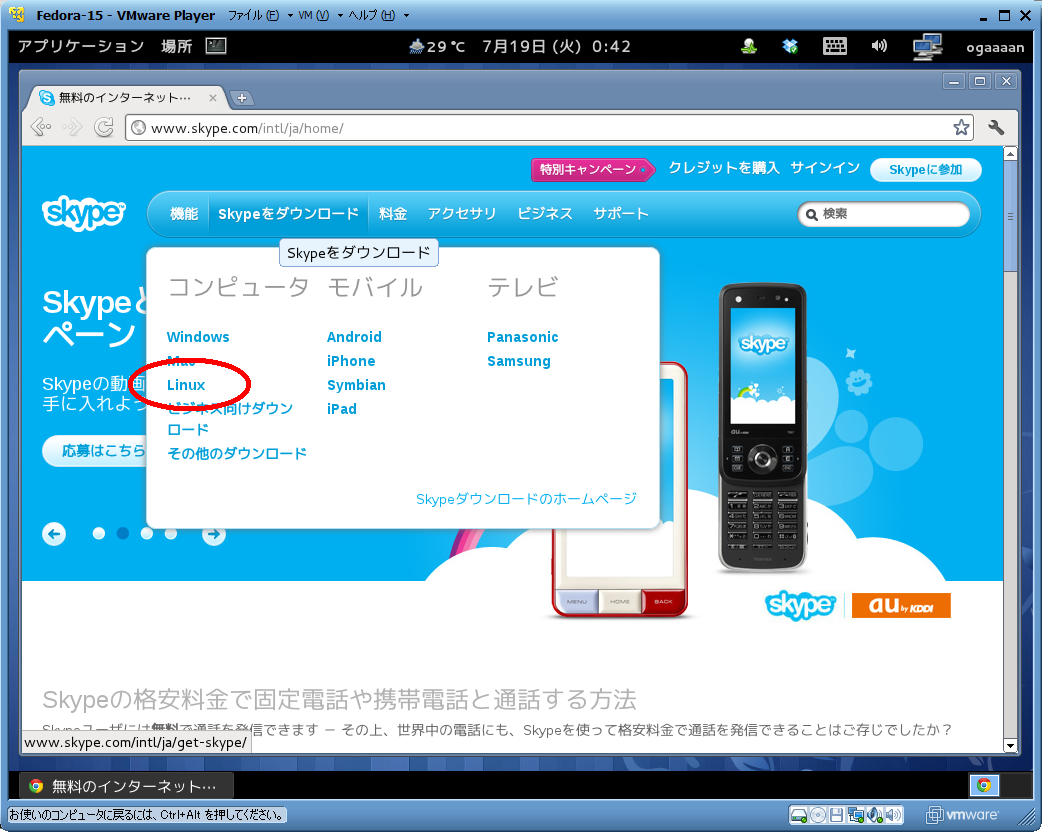Open the Dropbox tray icon
This screenshot has width=1042, height=832.
pyautogui.click(x=789, y=46)
